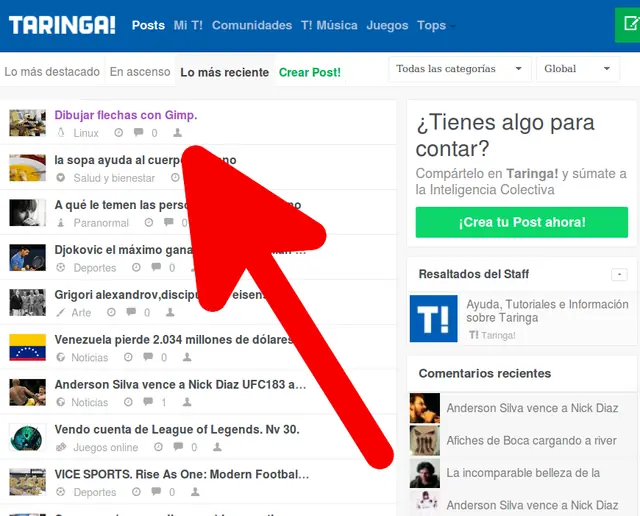Open the La incomparable belleza de la comment
The height and width of the screenshot is (516, 640).
click(523, 473)
